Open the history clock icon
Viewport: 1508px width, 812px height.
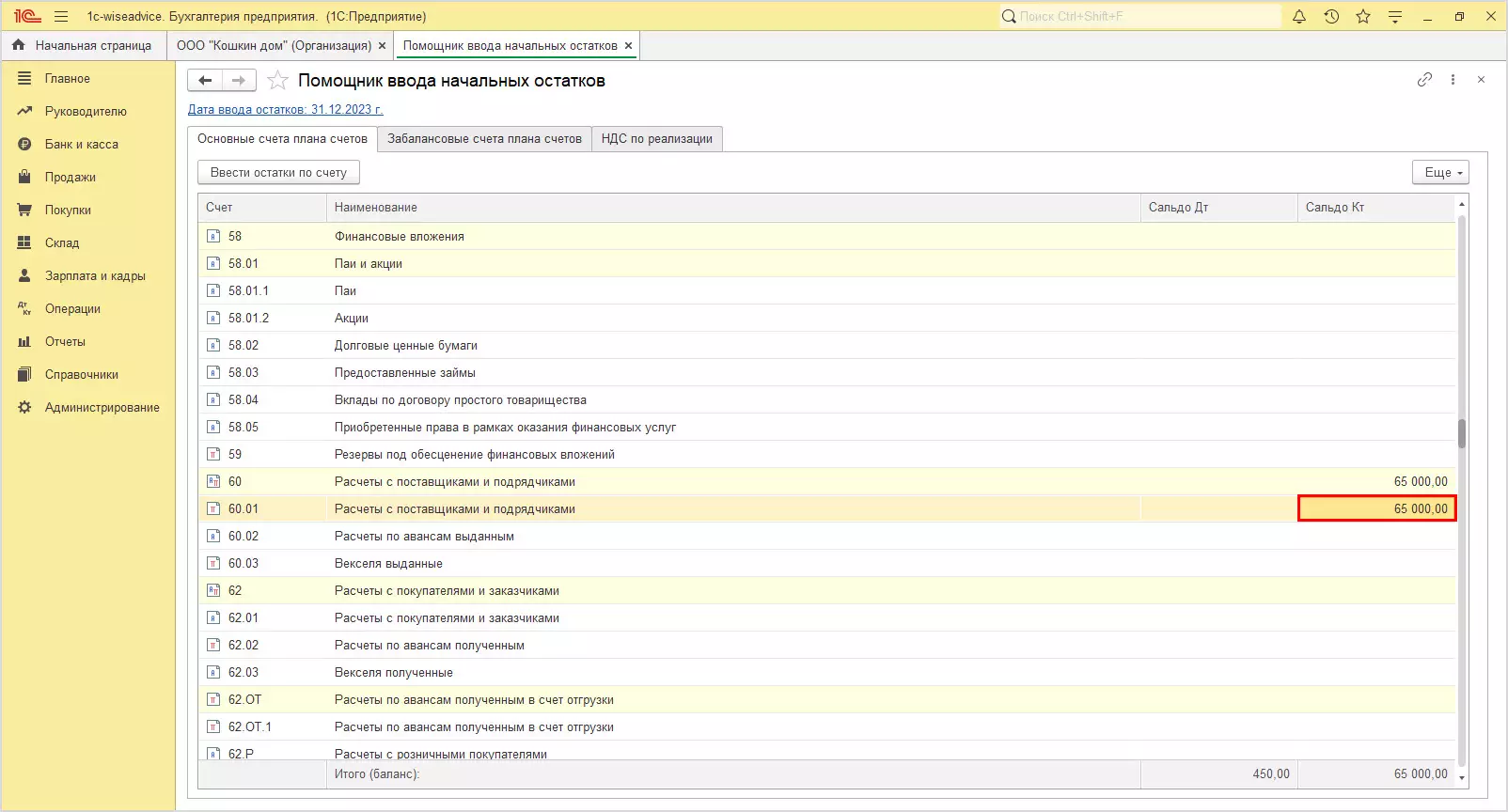click(1331, 16)
